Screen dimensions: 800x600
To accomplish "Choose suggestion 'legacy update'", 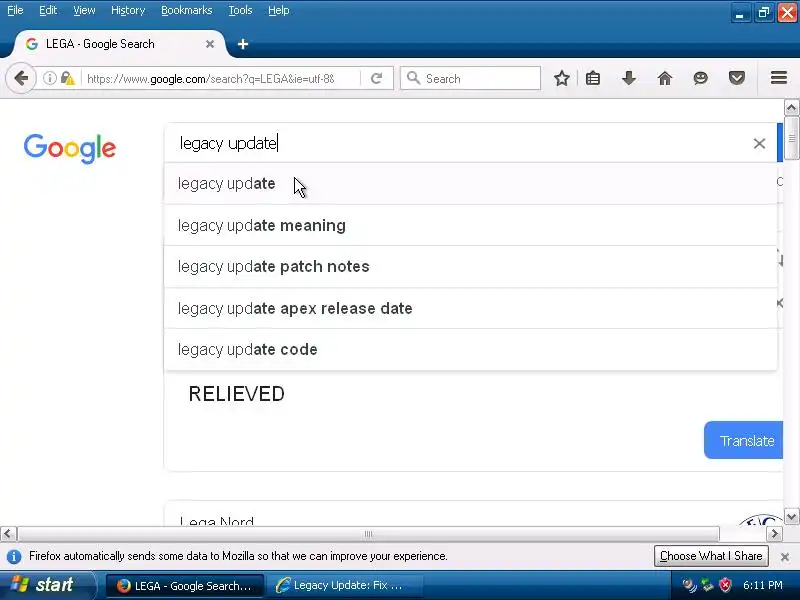I will 470,184.
